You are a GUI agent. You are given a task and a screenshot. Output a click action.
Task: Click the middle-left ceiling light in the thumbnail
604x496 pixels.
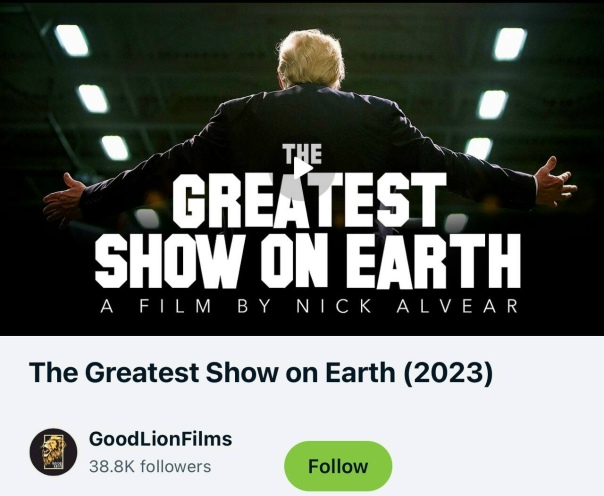click(93, 99)
